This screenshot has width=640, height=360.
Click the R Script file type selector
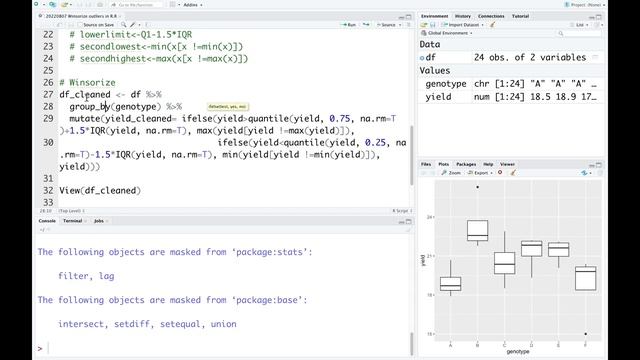pos(402,211)
